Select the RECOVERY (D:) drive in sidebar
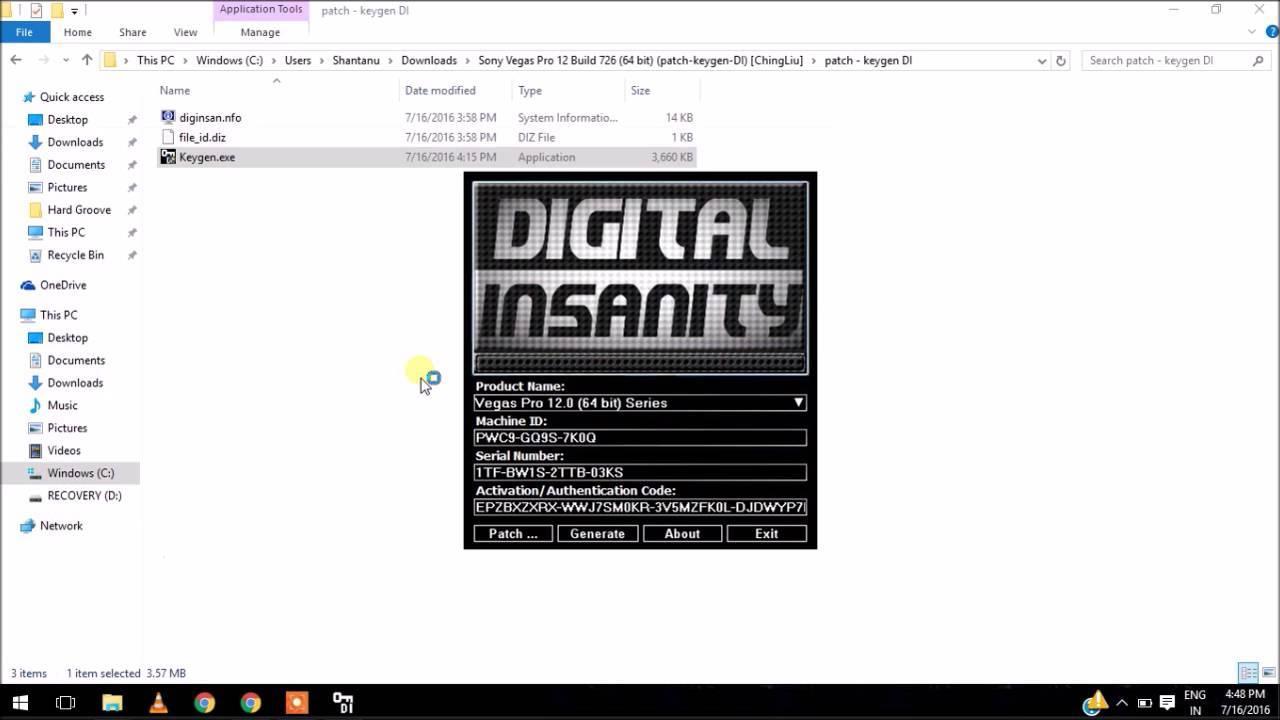The height and width of the screenshot is (720, 1280). point(84,495)
